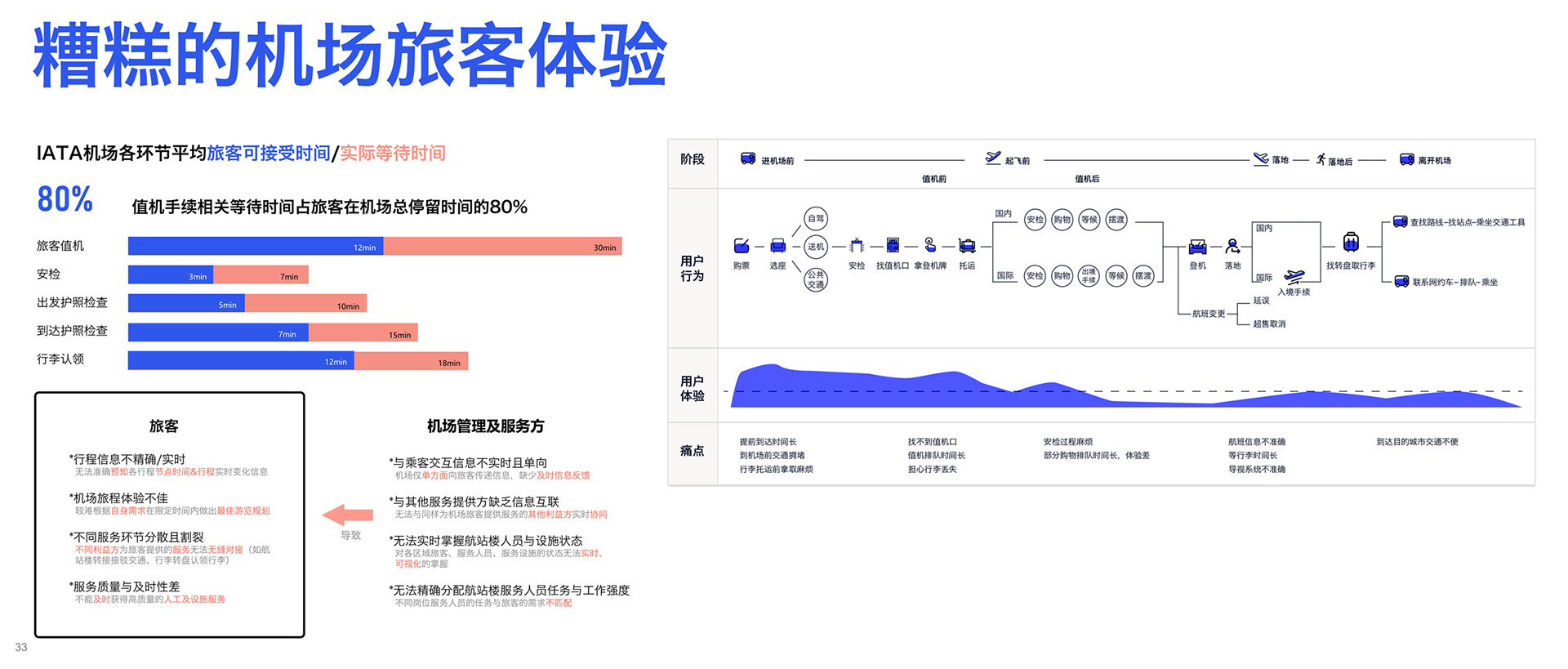Click the 入境手续 airplane icon
Screen dimensions: 1568x669
pos(1294,276)
